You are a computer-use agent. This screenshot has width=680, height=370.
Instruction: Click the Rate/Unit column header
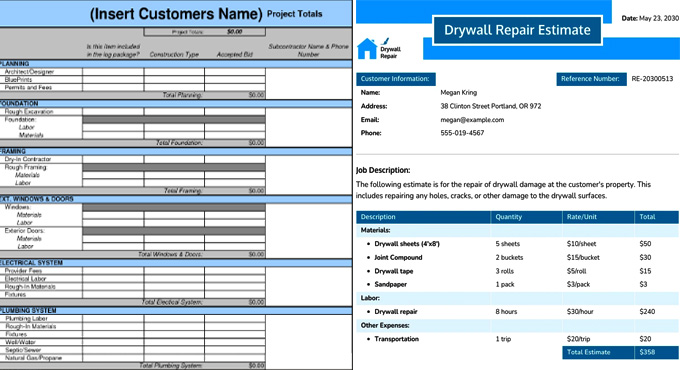tap(598, 217)
